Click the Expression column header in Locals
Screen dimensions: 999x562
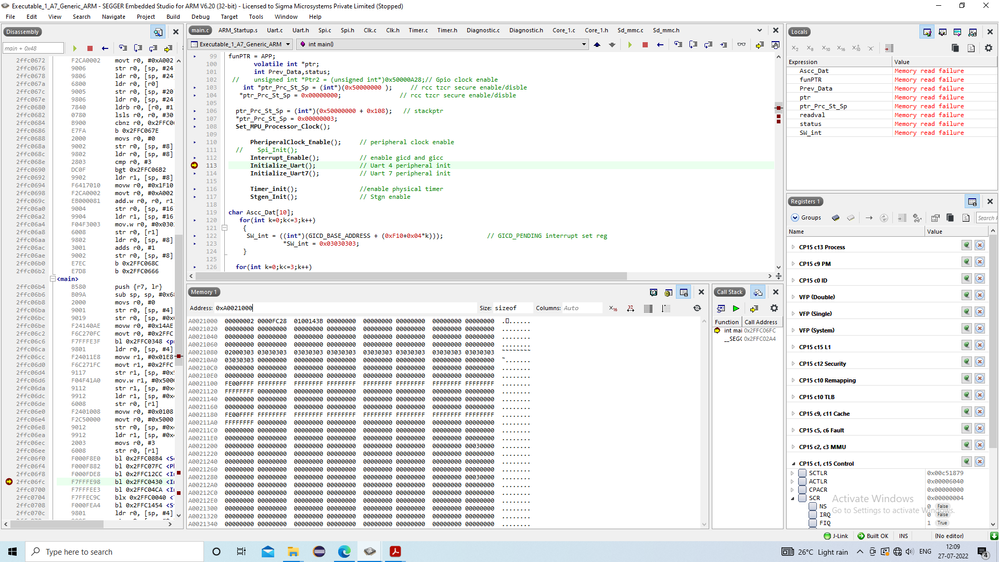tap(839, 62)
